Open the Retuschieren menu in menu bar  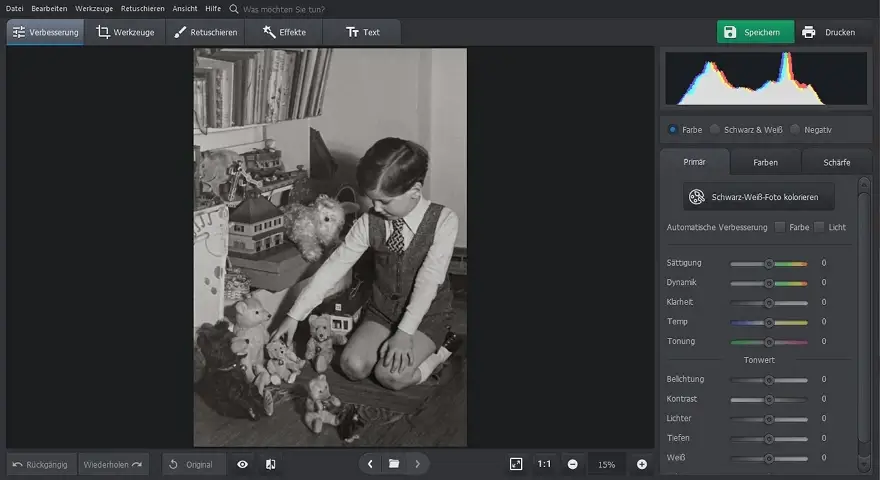point(143,8)
